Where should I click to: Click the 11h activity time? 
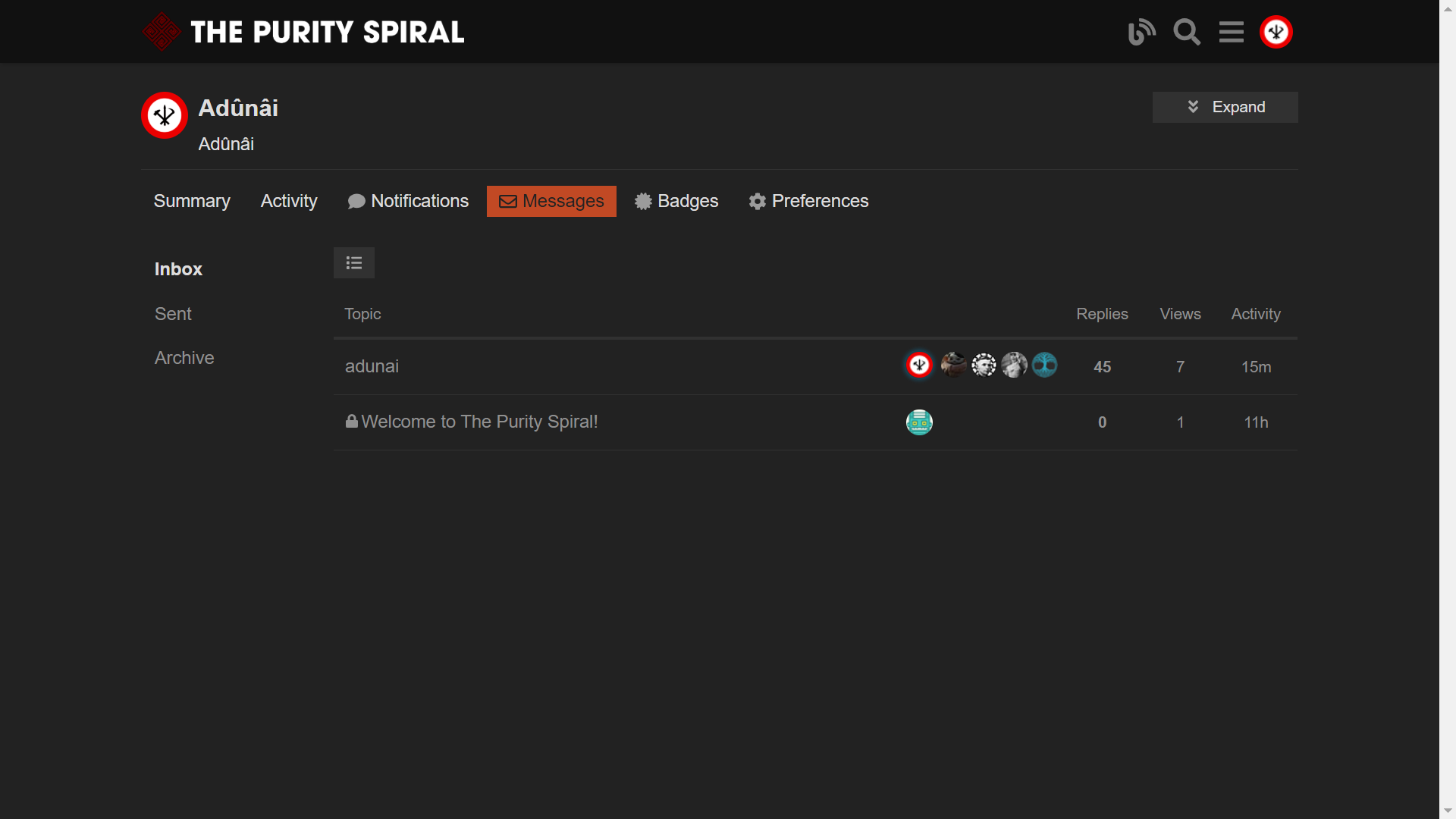pyautogui.click(x=1256, y=422)
